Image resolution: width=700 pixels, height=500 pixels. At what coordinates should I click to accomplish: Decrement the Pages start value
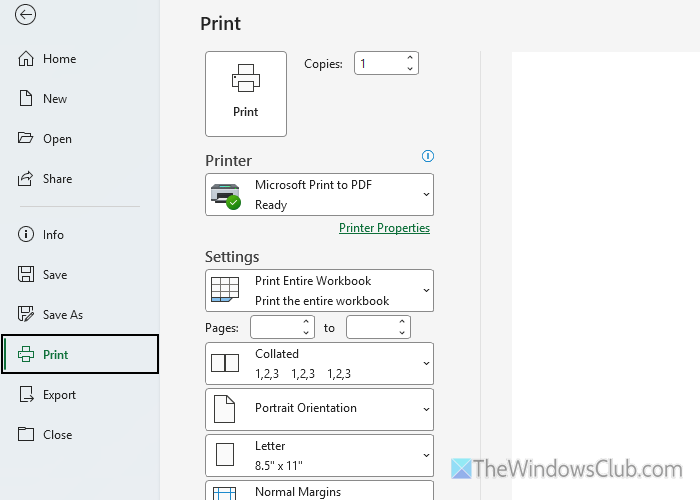coord(306,333)
